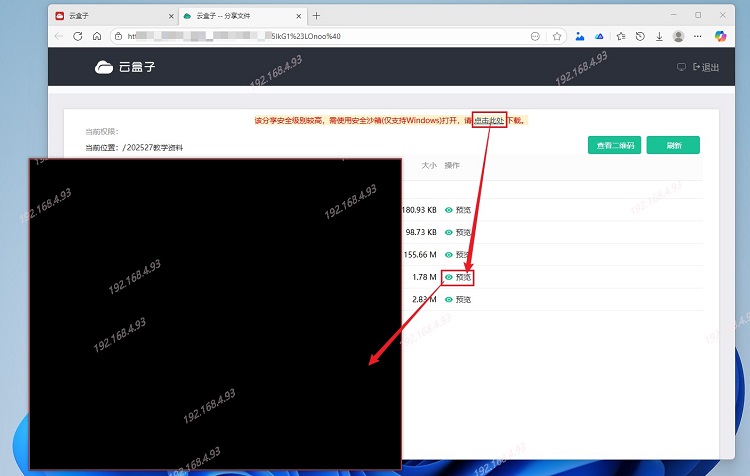Click the 查看二维码 button
The image size is (750, 476).
point(615,145)
